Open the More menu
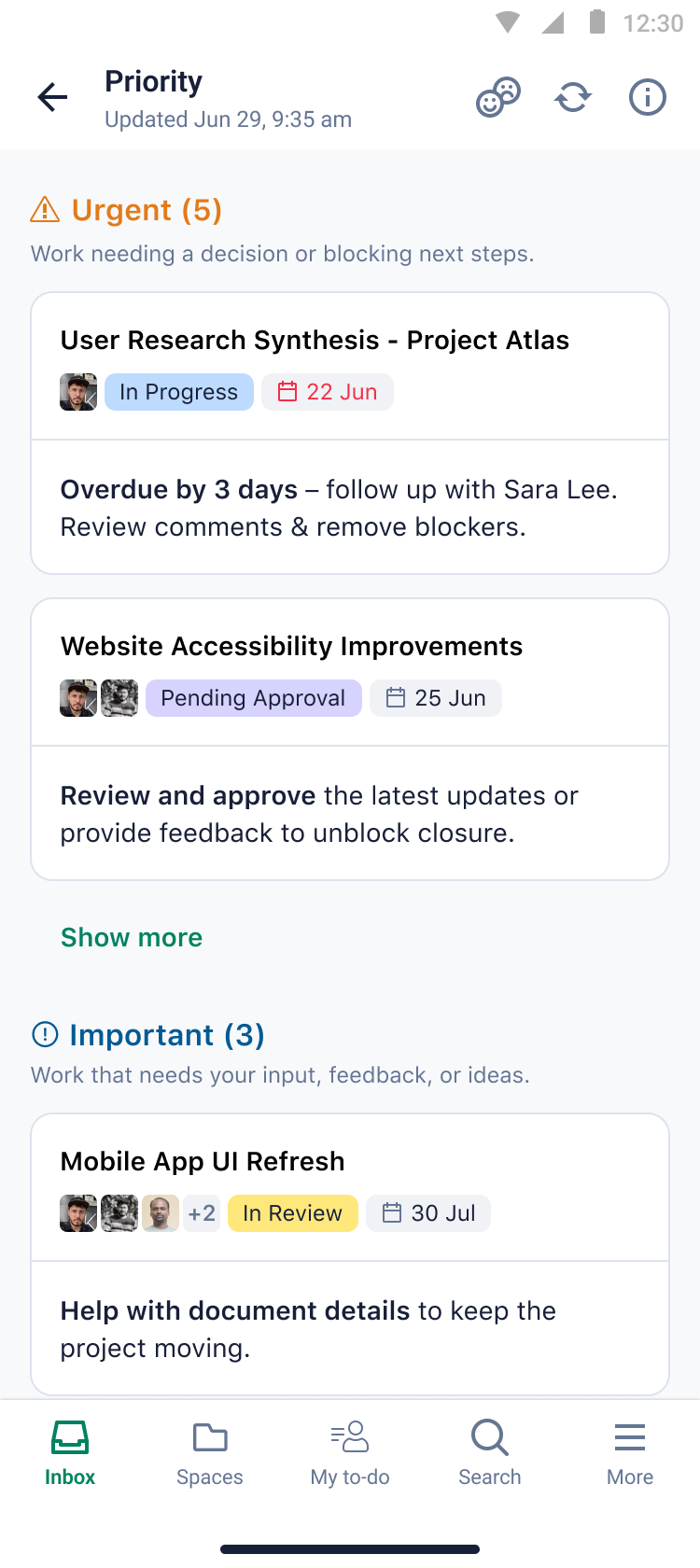The width and height of the screenshot is (700, 1568). pos(630,1452)
